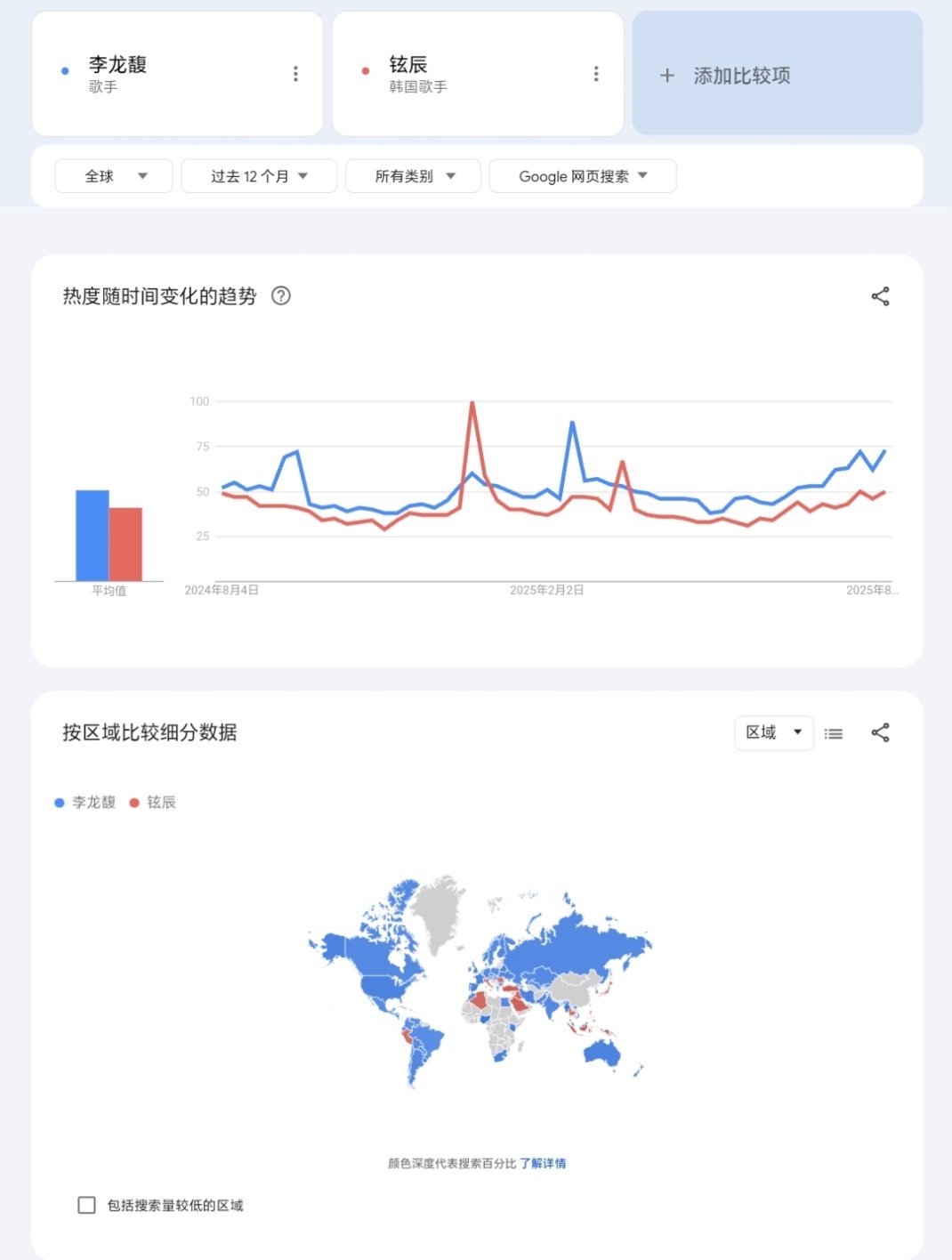Screen dimensions: 952x1260
Task: Open options menu for 李龙馥 term
Action: (x=295, y=74)
